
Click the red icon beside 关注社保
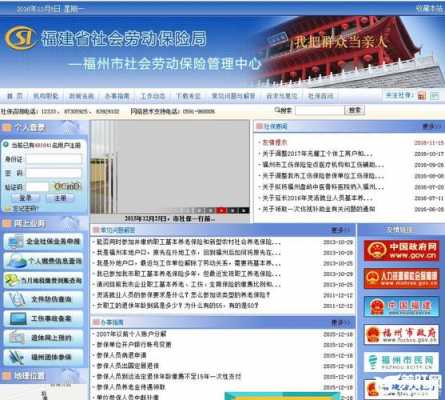point(422,96)
